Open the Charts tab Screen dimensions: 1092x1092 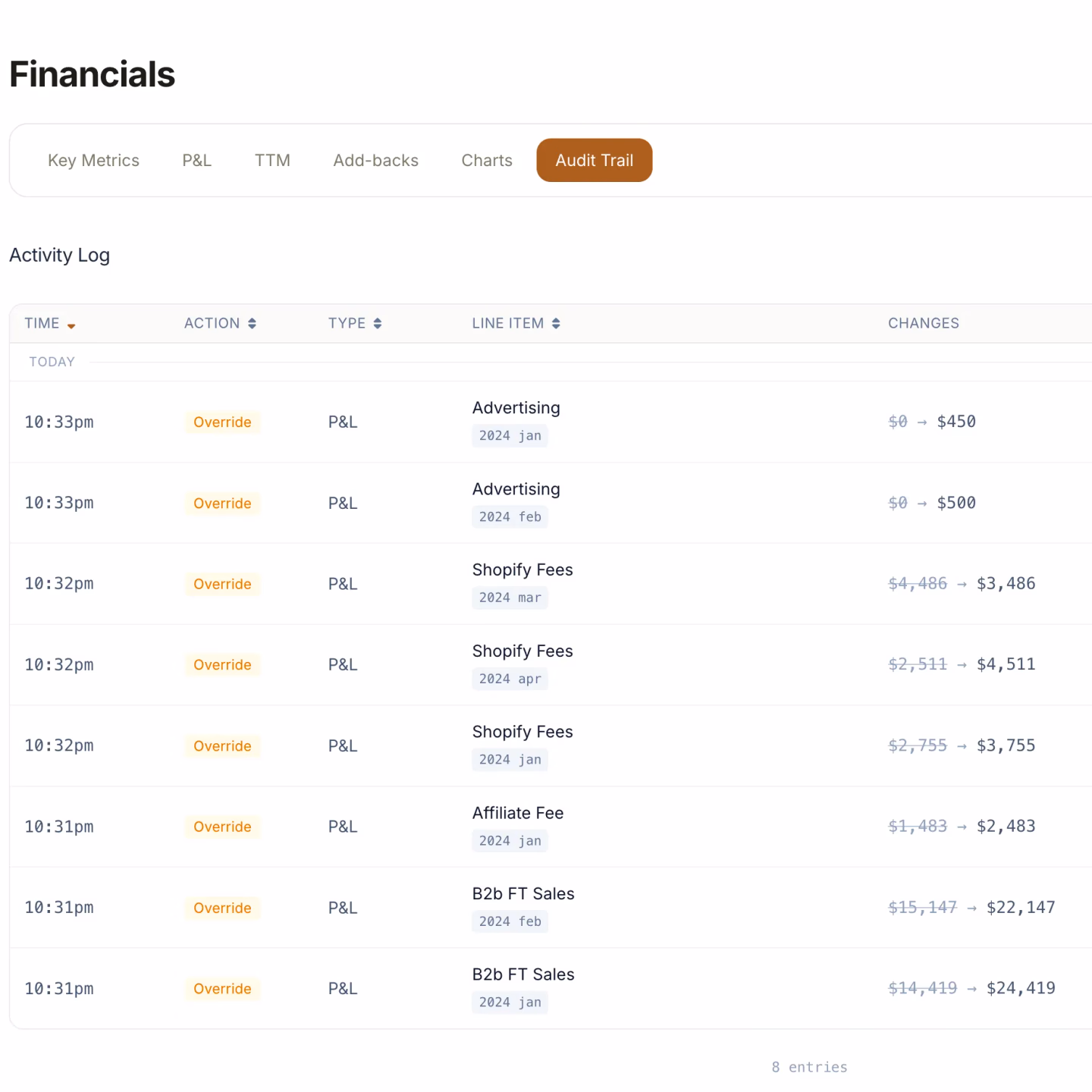pyautogui.click(x=486, y=160)
